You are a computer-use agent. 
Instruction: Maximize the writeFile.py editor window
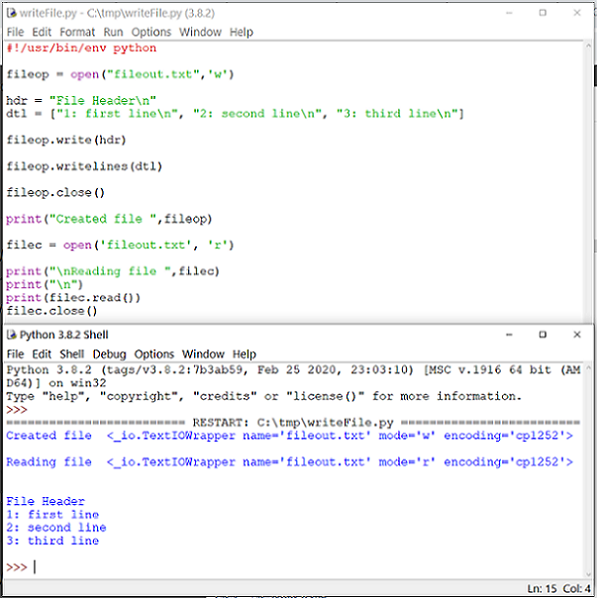[542, 13]
